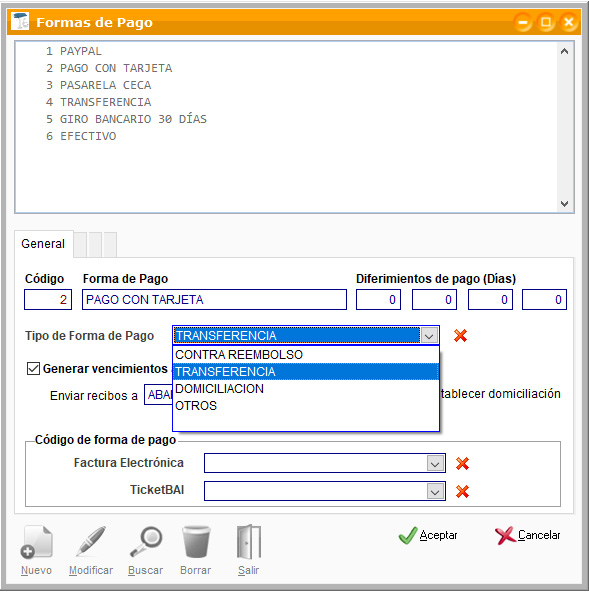Click the Borrar trash can icon
The image size is (589, 594).
tap(196, 542)
